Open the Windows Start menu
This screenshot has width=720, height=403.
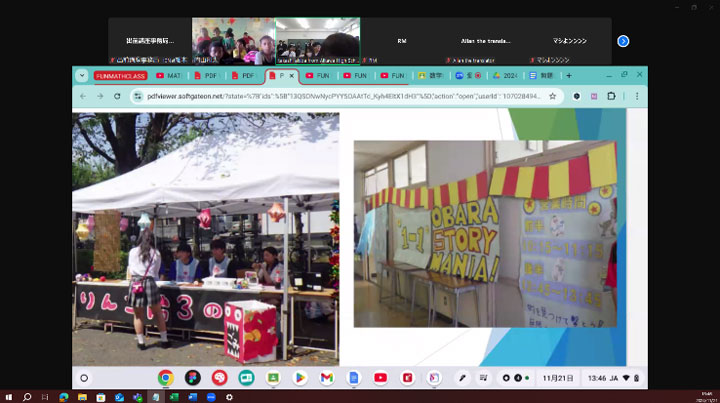9,397
